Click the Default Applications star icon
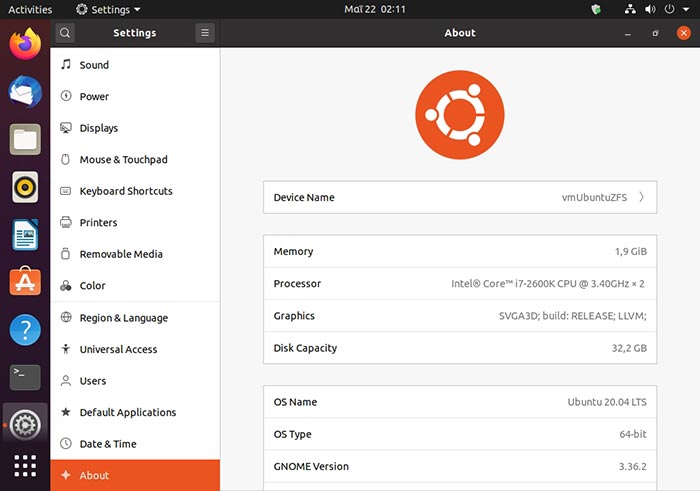Viewport: 700px width, 491px height. 66,412
